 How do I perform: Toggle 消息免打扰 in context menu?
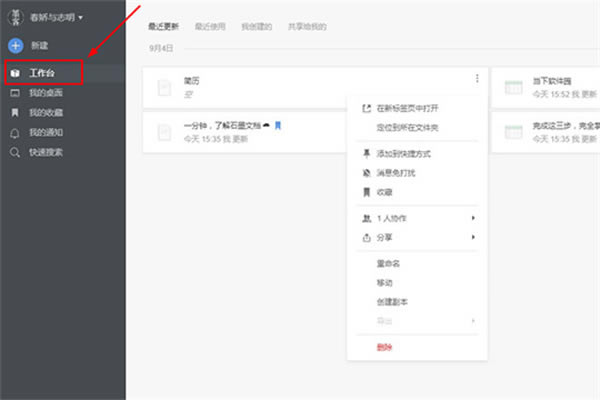point(398,172)
